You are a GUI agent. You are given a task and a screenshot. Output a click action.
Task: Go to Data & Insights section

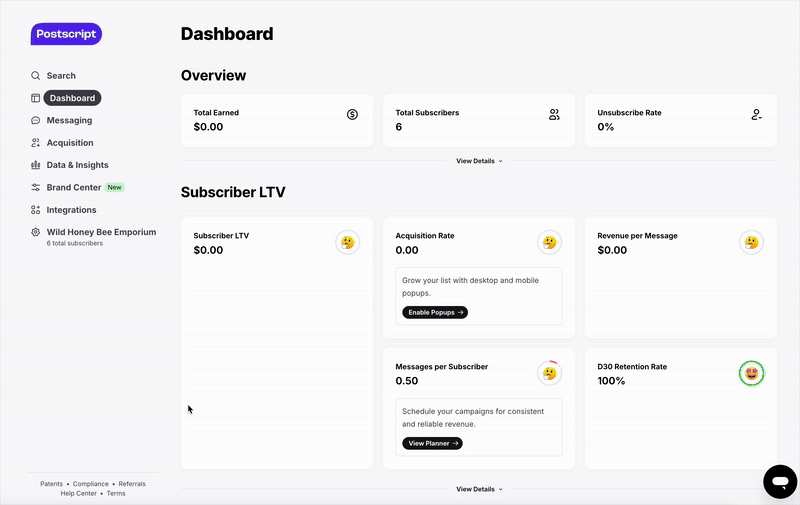click(x=77, y=165)
